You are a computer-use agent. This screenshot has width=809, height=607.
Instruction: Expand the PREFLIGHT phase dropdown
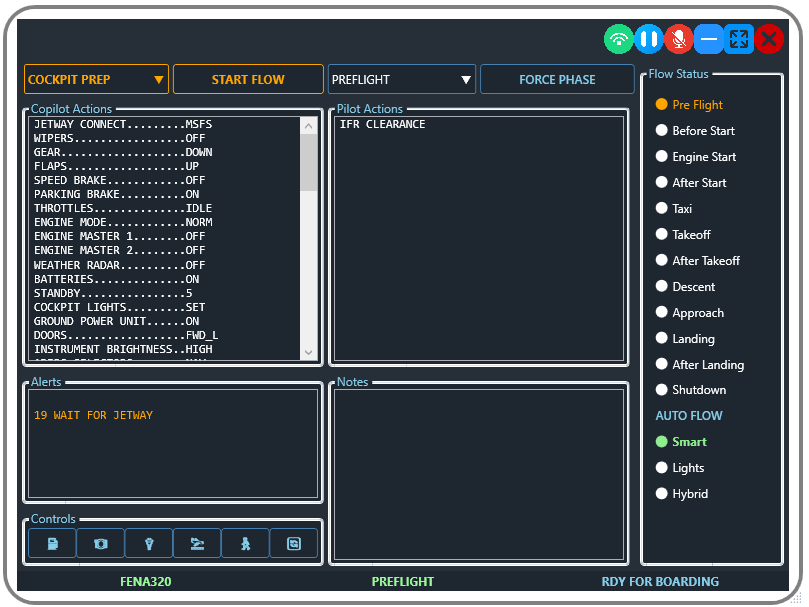401,80
